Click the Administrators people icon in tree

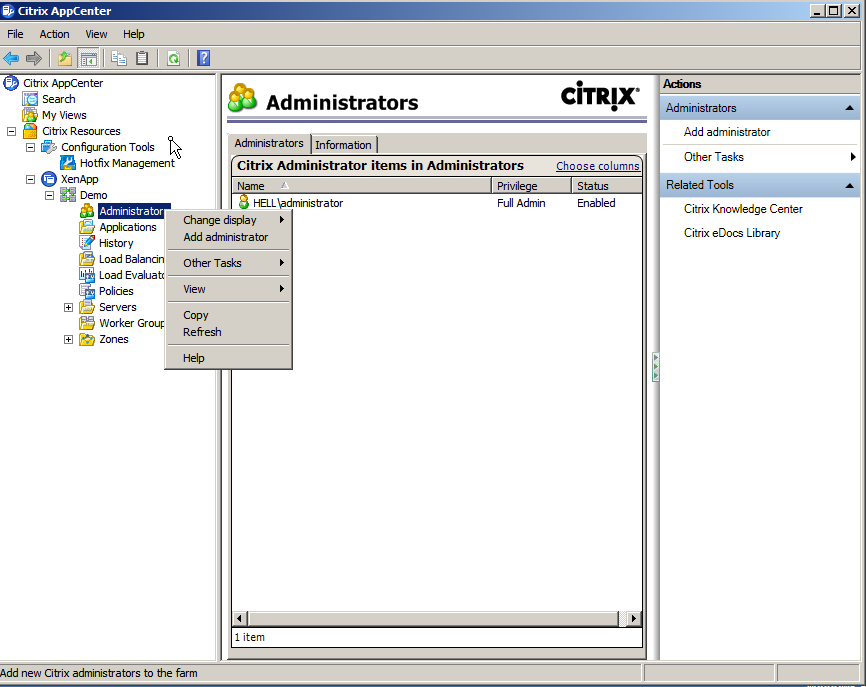point(87,211)
